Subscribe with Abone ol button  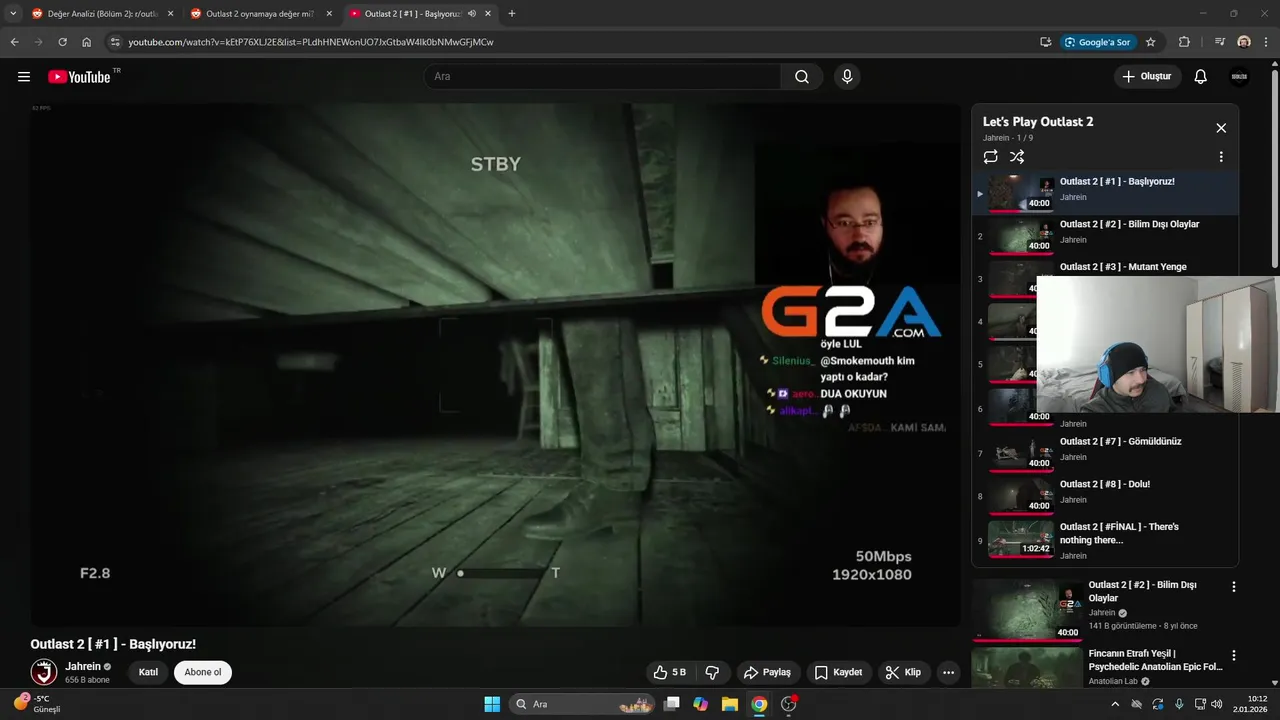[x=203, y=672]
